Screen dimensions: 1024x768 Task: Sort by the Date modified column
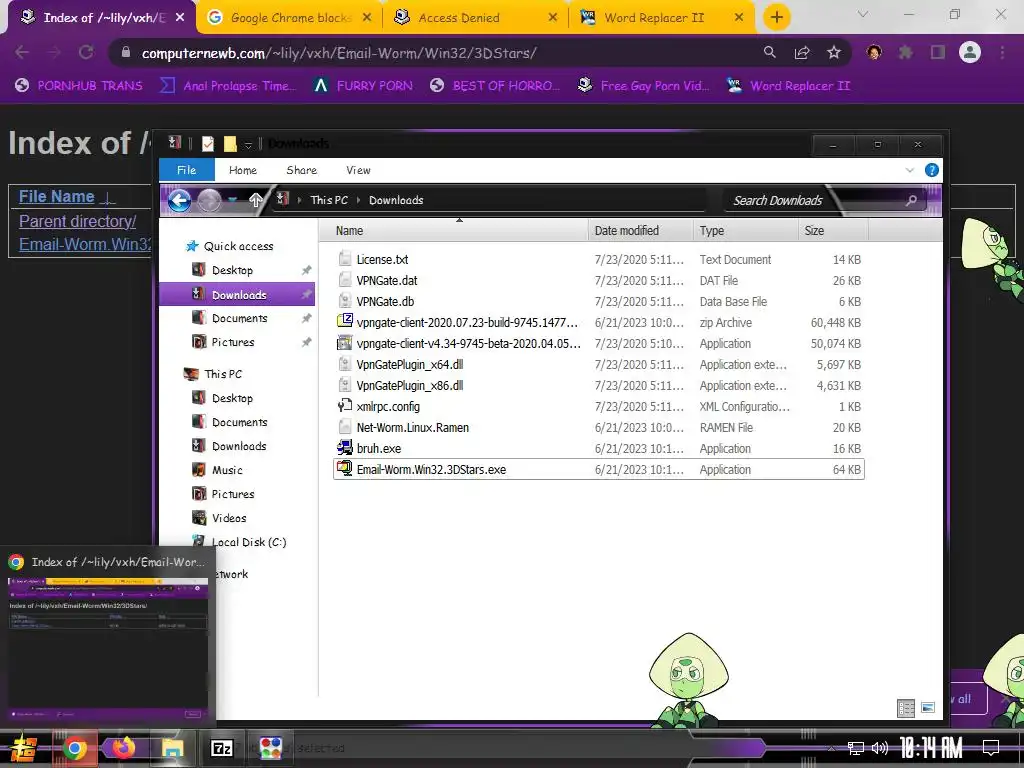[x=640, y=231]
